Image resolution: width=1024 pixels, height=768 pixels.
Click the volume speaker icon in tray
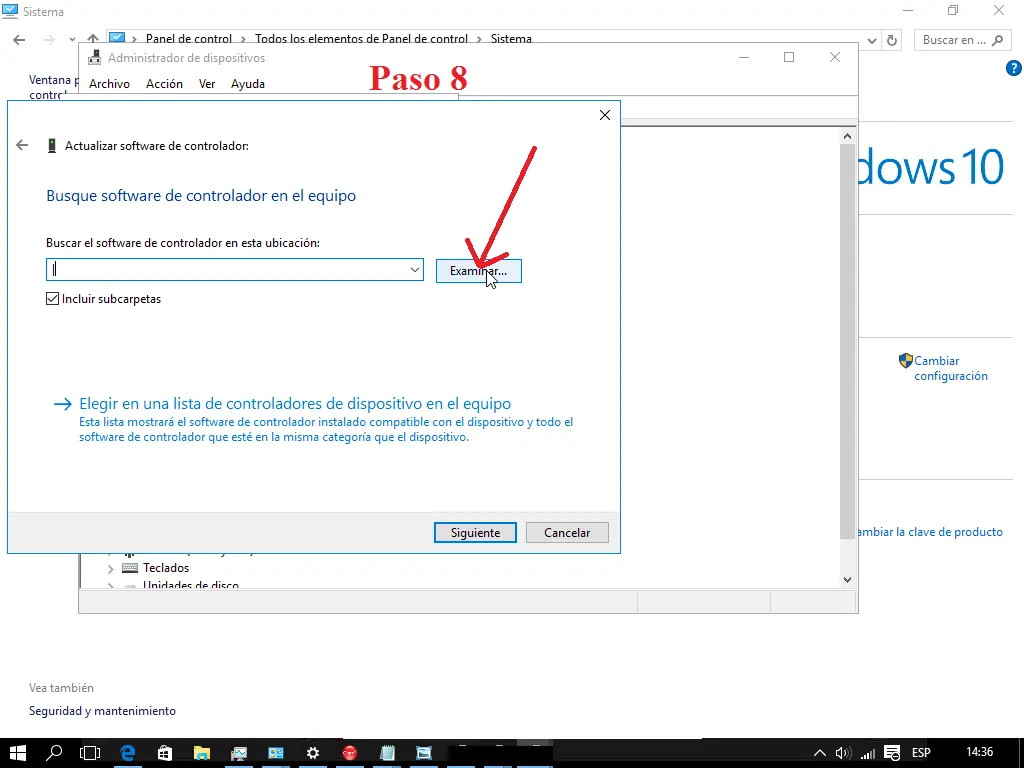click(x=843, y=753)
